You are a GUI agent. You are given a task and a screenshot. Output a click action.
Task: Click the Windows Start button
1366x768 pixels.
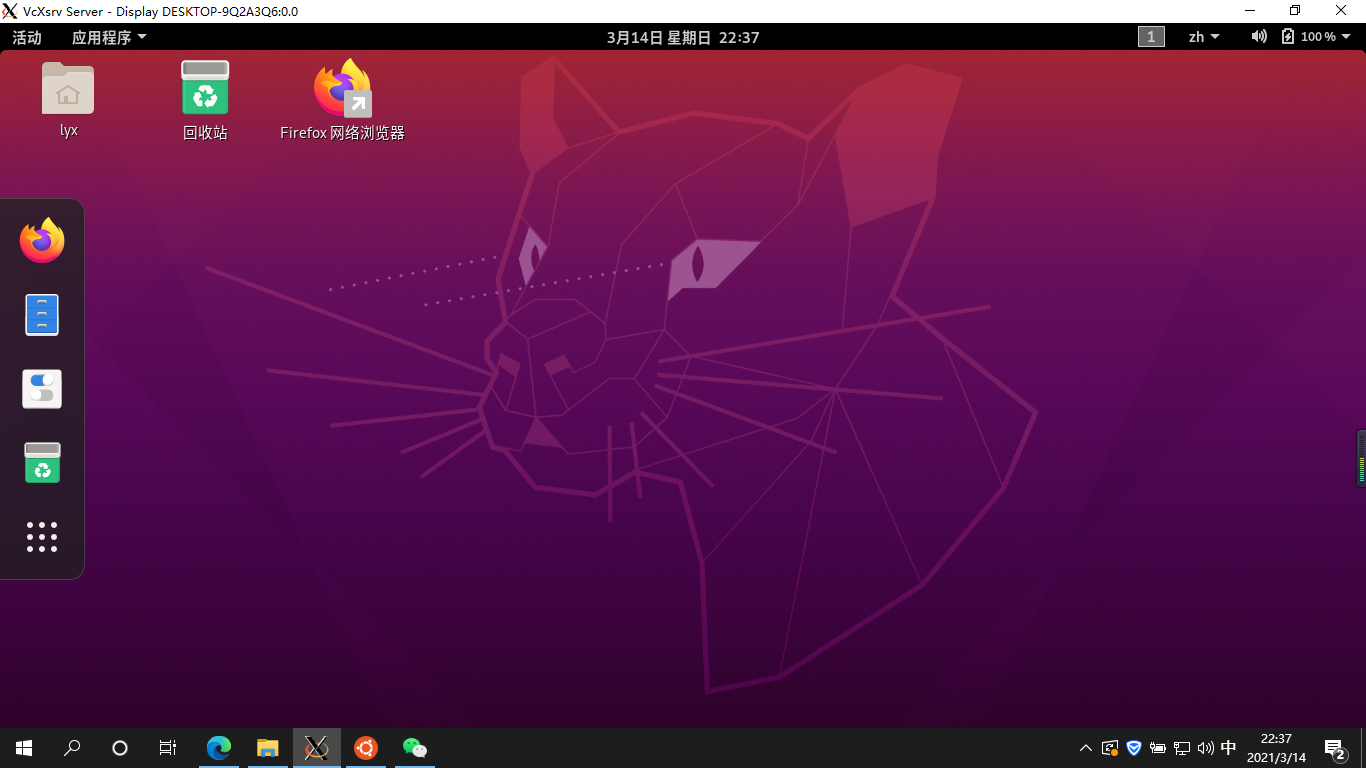pyautogui.click(x=22, y=747)
